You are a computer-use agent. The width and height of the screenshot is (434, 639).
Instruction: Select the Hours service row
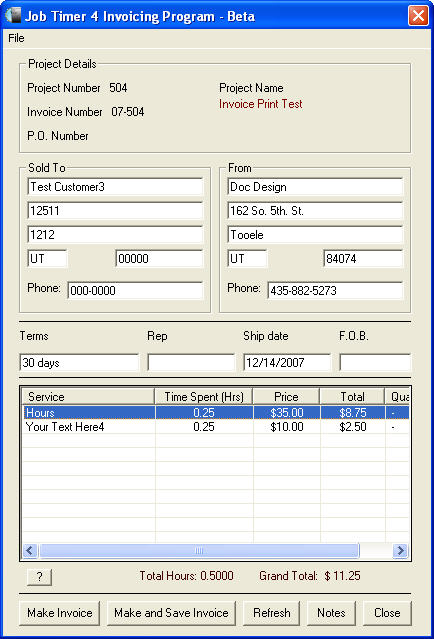tap(216, 412)
